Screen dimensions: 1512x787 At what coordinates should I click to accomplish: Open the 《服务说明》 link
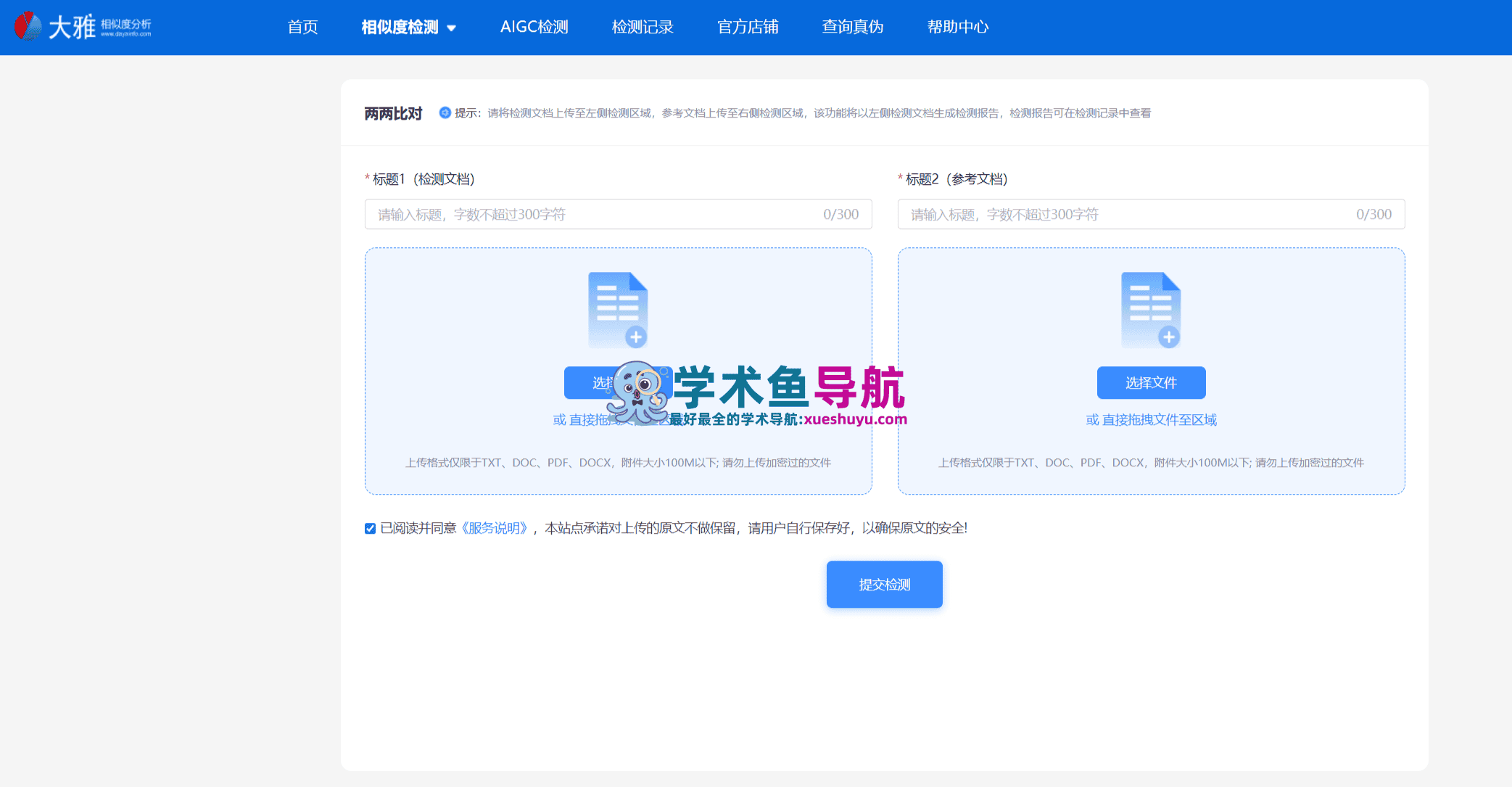click(x=496, y=528)
